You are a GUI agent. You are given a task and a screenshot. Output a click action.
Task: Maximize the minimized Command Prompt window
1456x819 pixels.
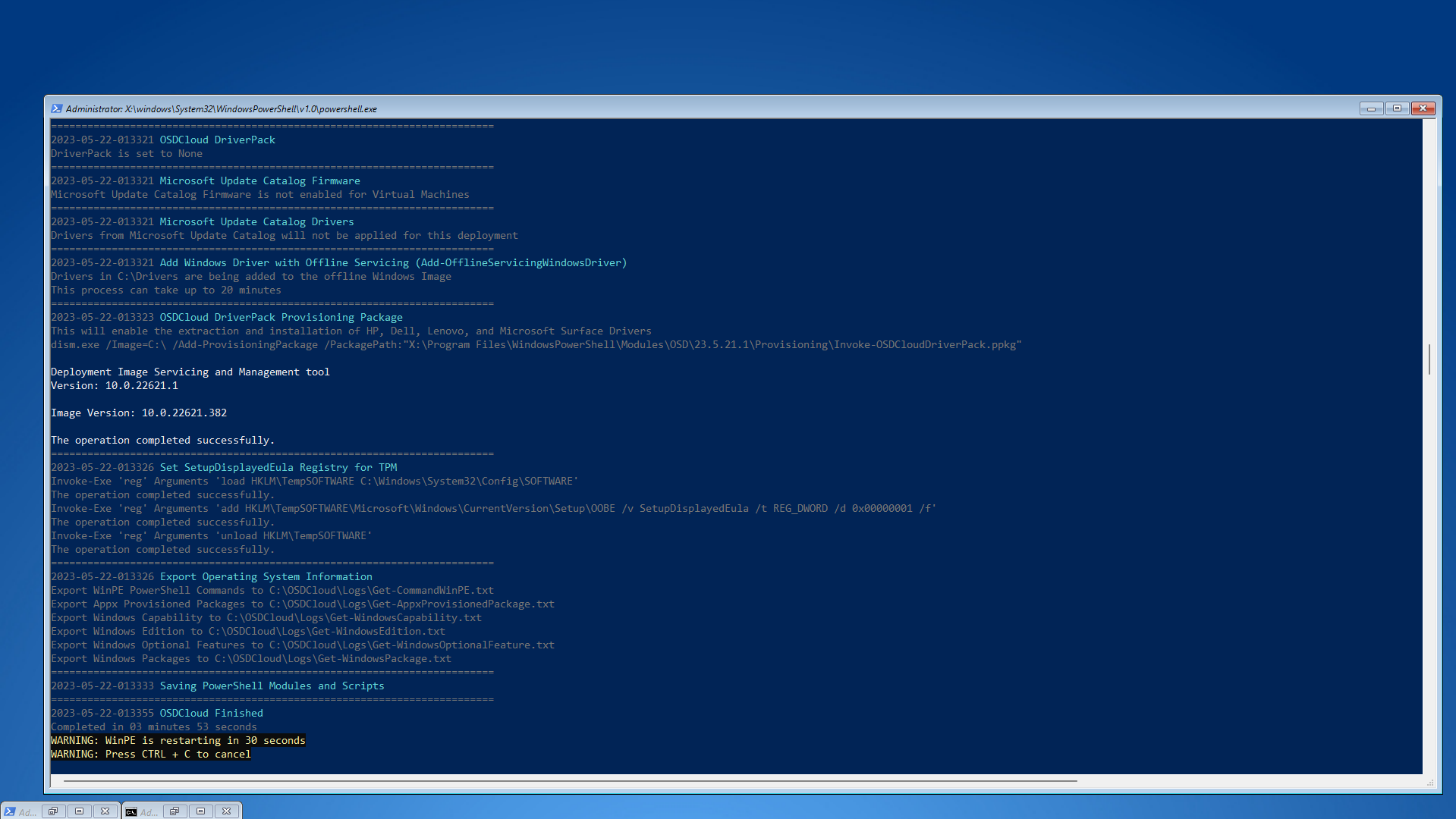click(x=200, y=811)
